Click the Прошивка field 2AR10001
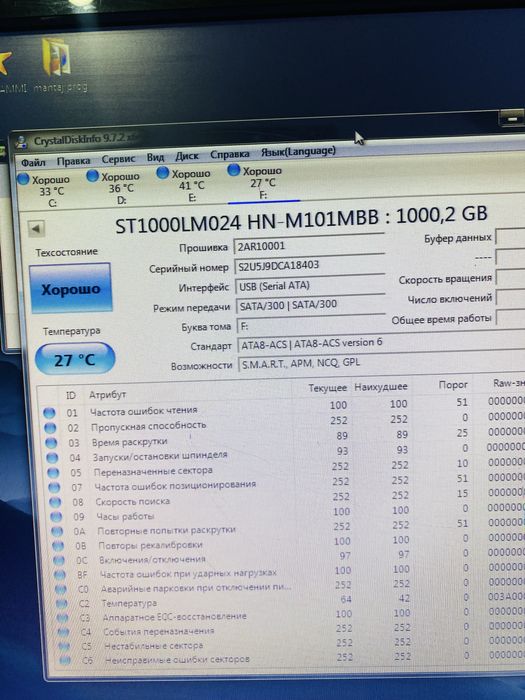Image resolution: width=525 pixels, height=700 pixels. coord(309,244)
